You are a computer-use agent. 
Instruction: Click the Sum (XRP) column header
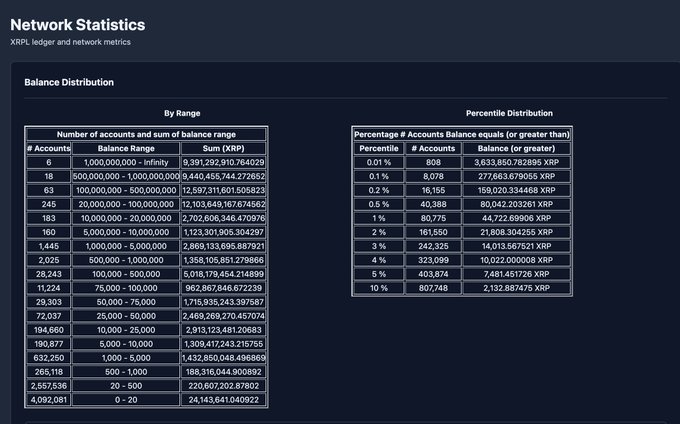tap(223, 148)
